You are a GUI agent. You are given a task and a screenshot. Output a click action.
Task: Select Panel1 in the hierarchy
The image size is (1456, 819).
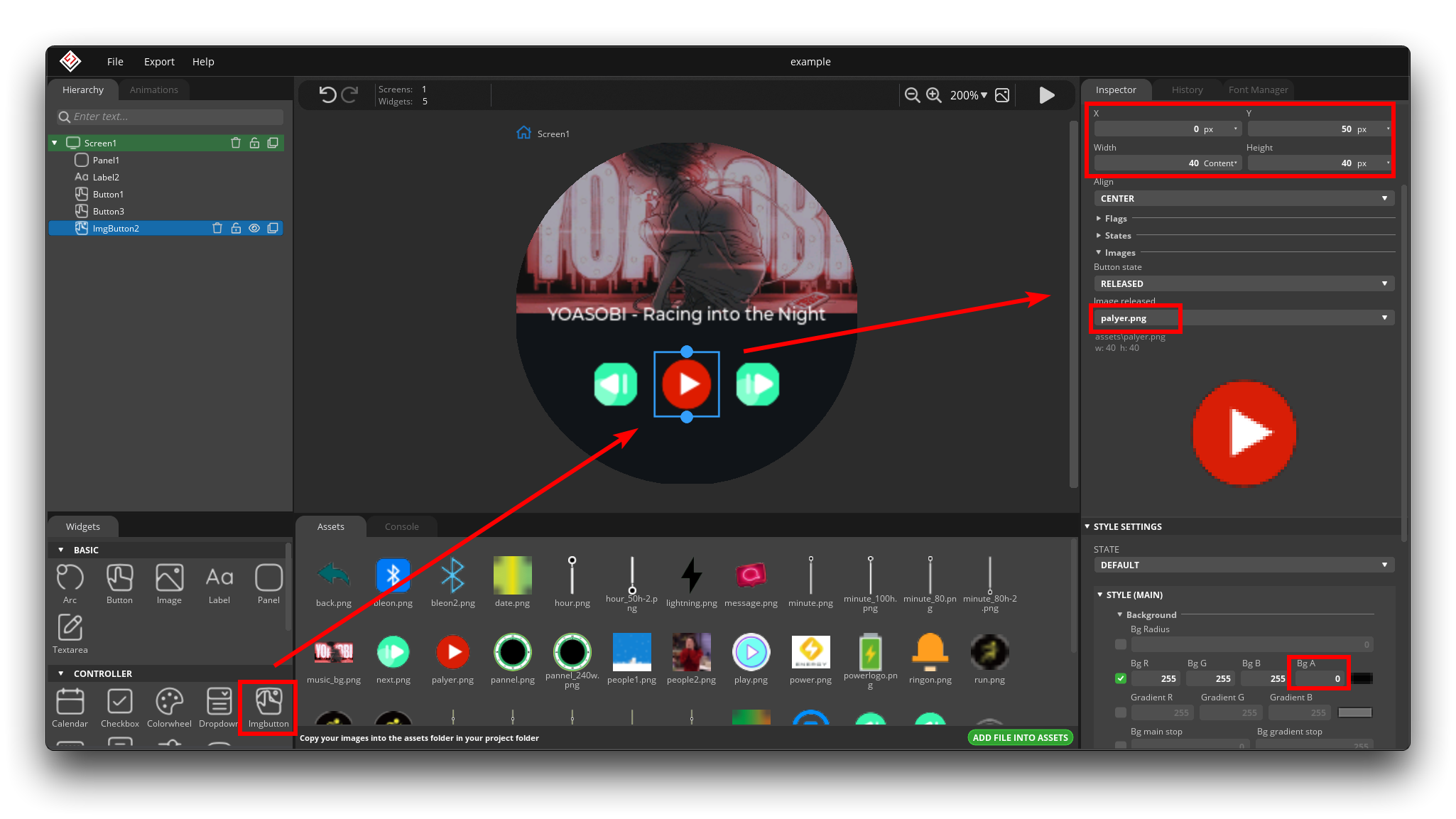[106, 160]
